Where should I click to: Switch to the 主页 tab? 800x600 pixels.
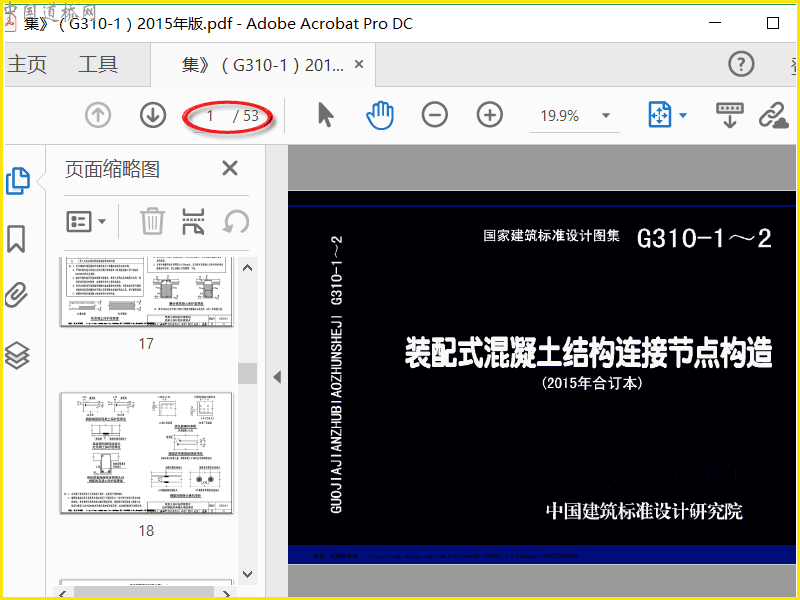(27, 65)
